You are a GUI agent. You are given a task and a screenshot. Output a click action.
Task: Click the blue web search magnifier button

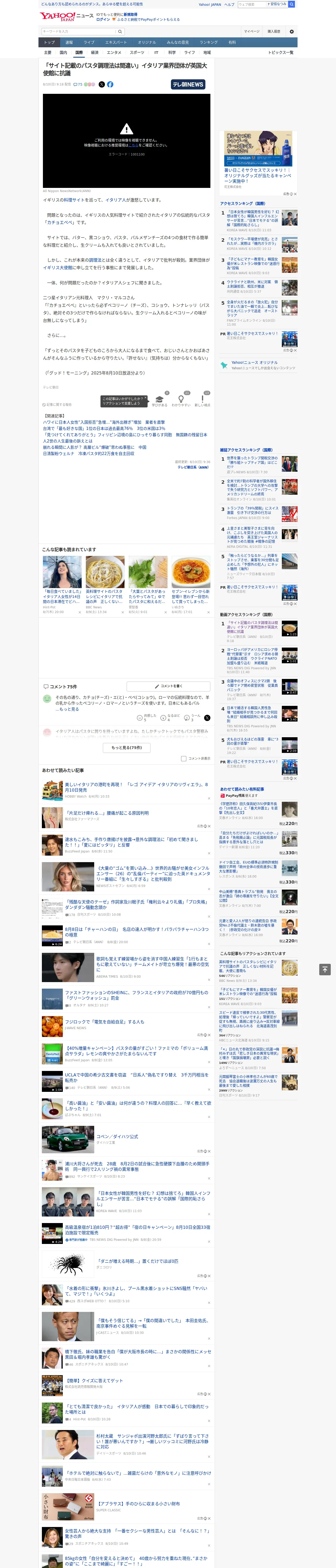tap(292, 4)
